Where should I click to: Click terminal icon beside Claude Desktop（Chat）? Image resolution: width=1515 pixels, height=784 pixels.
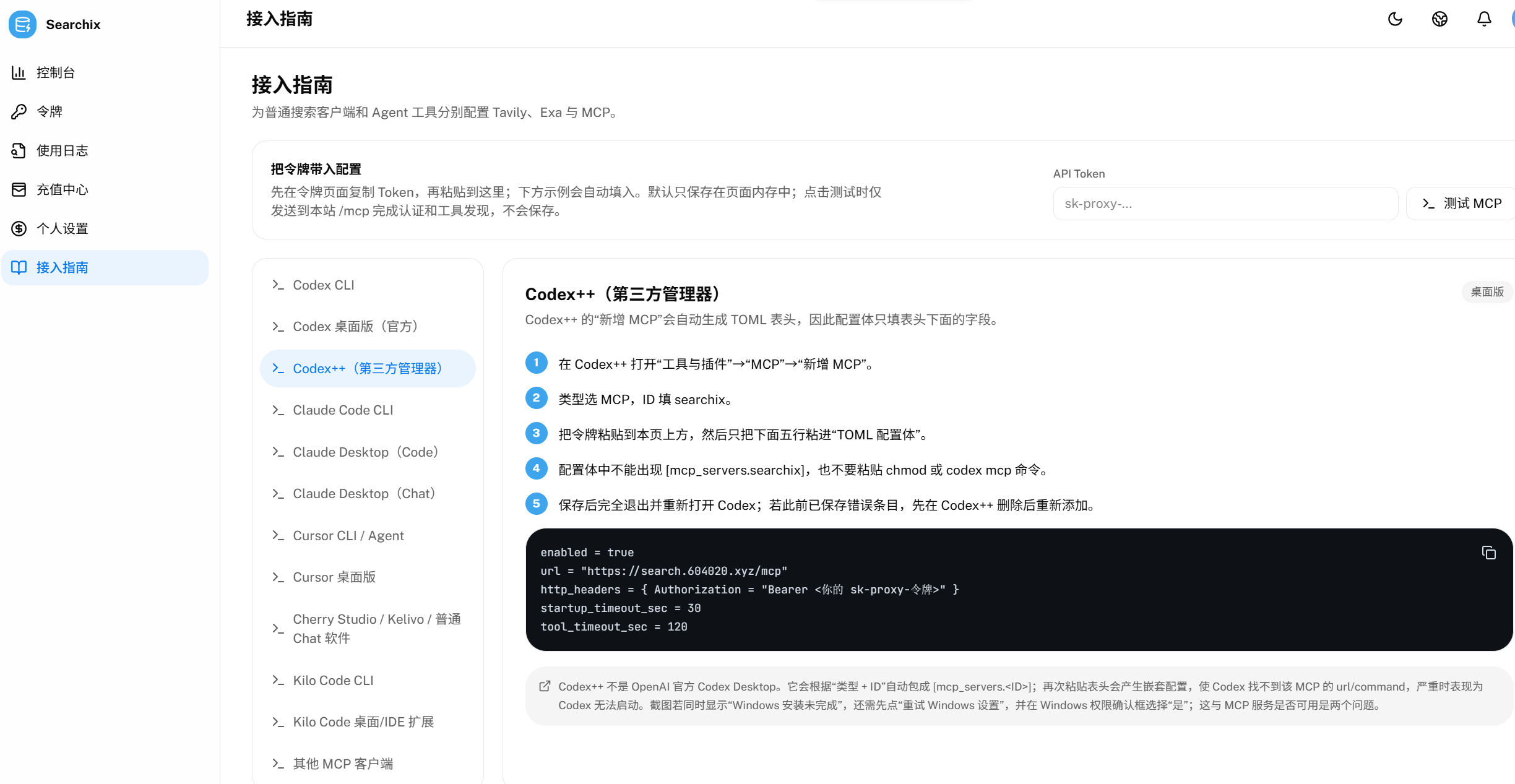pos(278,494)
